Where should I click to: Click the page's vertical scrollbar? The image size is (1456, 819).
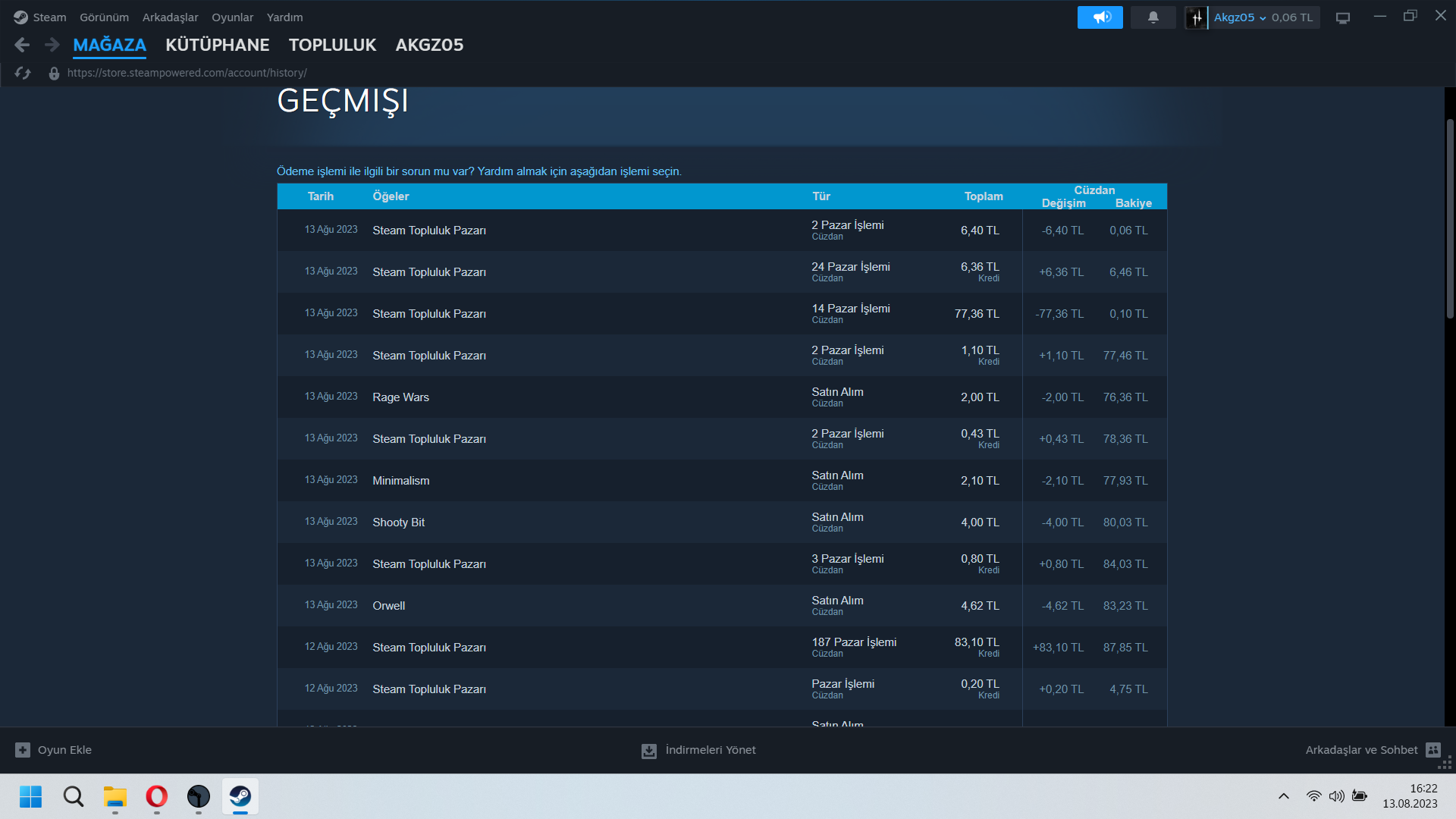(1449, 220)
